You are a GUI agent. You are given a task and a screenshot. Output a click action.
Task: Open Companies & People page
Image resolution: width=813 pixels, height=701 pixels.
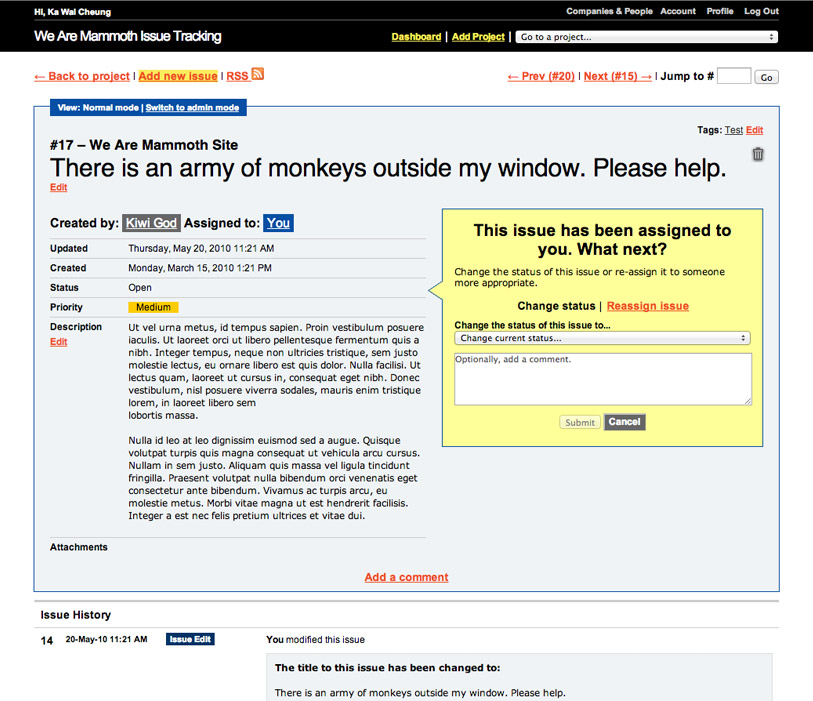(x=609, y=12)
